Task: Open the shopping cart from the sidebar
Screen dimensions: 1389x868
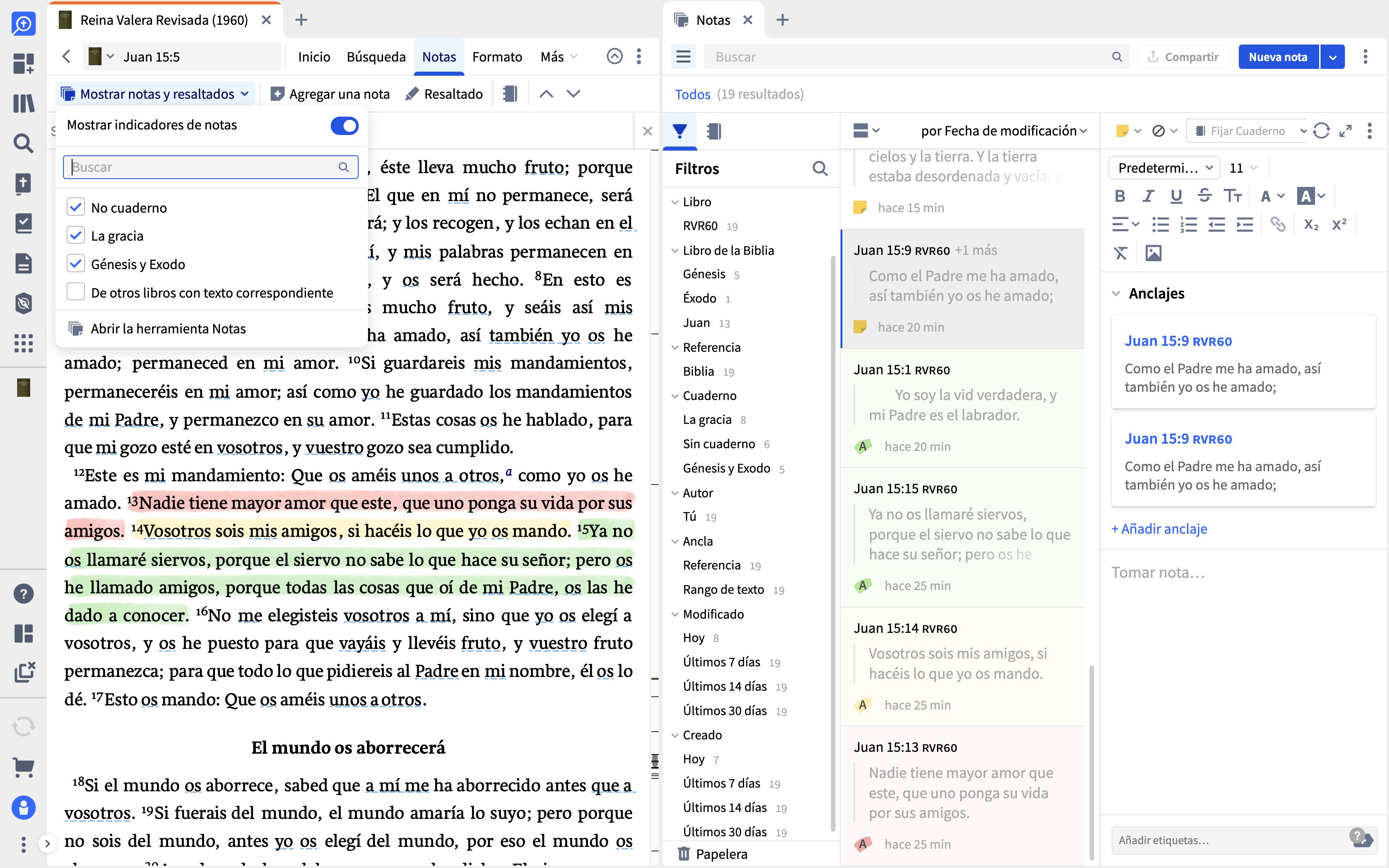Action: [x=23, y=767]
